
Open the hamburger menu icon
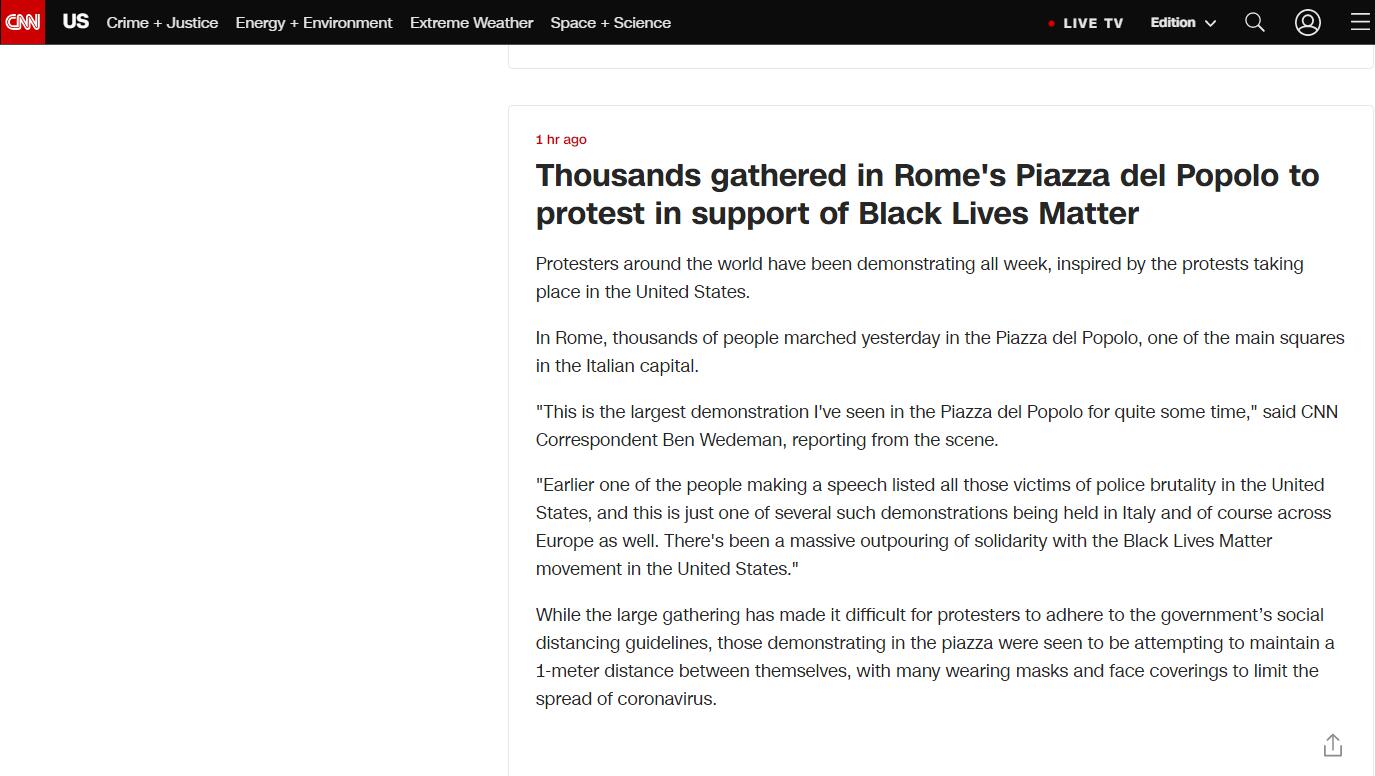click(1360, 22)
